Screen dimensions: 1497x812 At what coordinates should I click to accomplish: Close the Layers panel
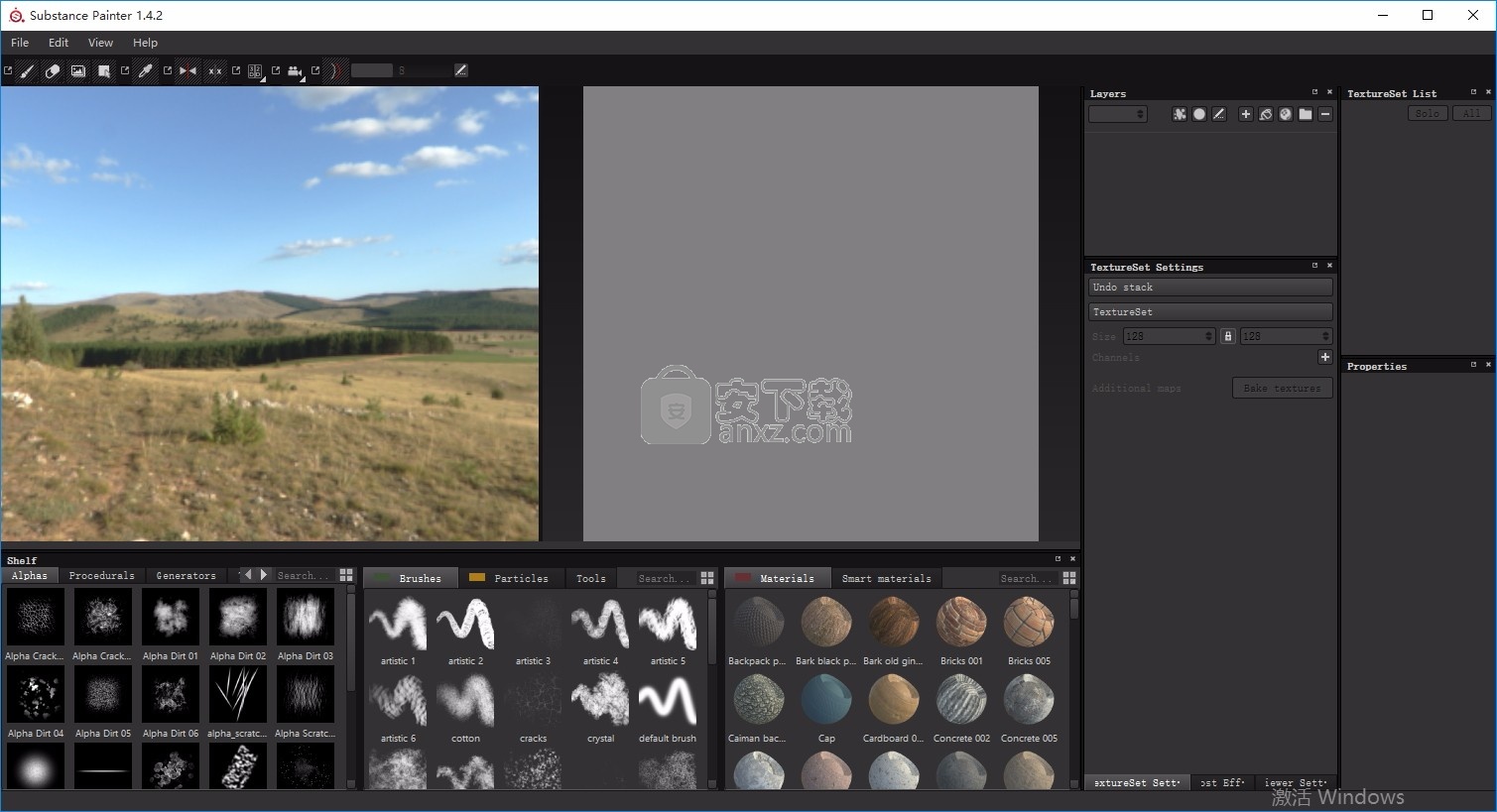click(x=1330, y=92)
